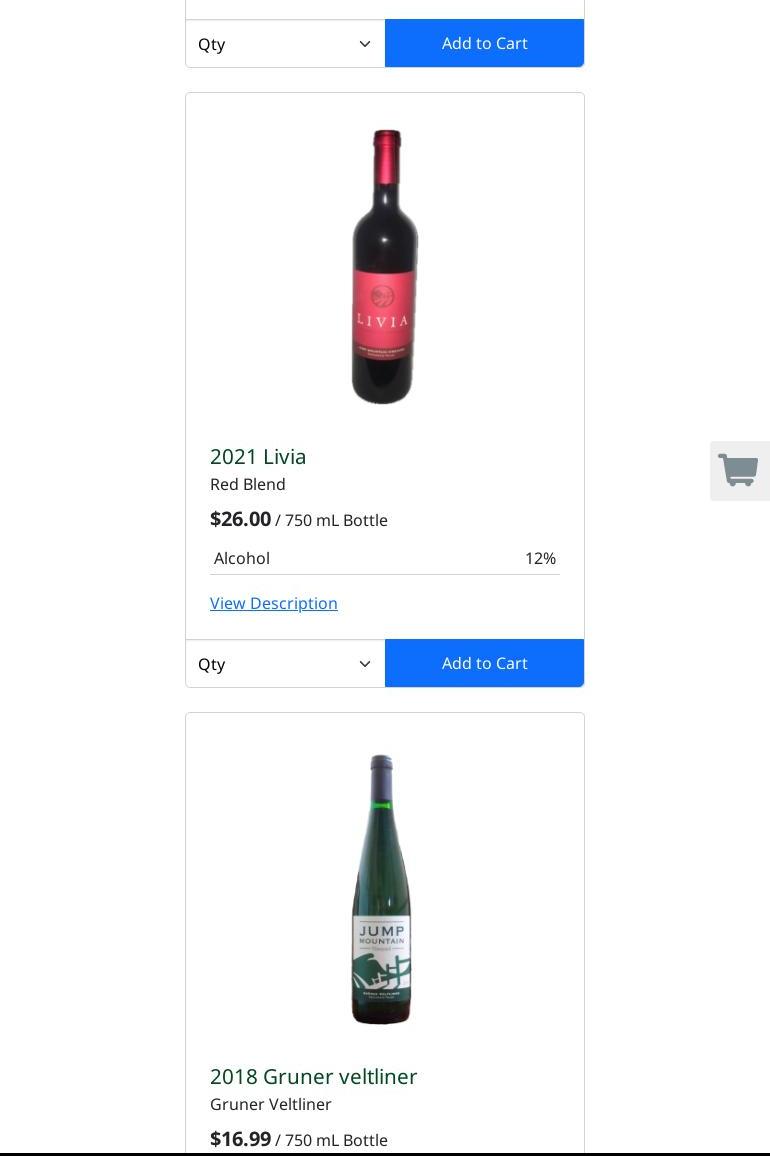Image resolution: width=770 pixels, height=1156 pixels.
Task: Open the Qty dropdown in the topmost card
Action: pyautogui.click(x=285, y=43)
